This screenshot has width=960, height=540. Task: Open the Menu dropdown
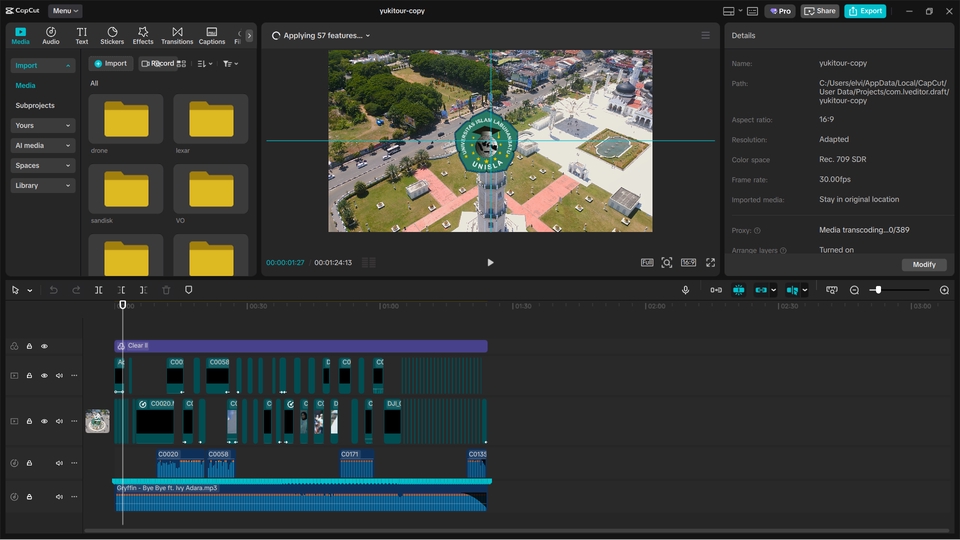coord(65,11)
